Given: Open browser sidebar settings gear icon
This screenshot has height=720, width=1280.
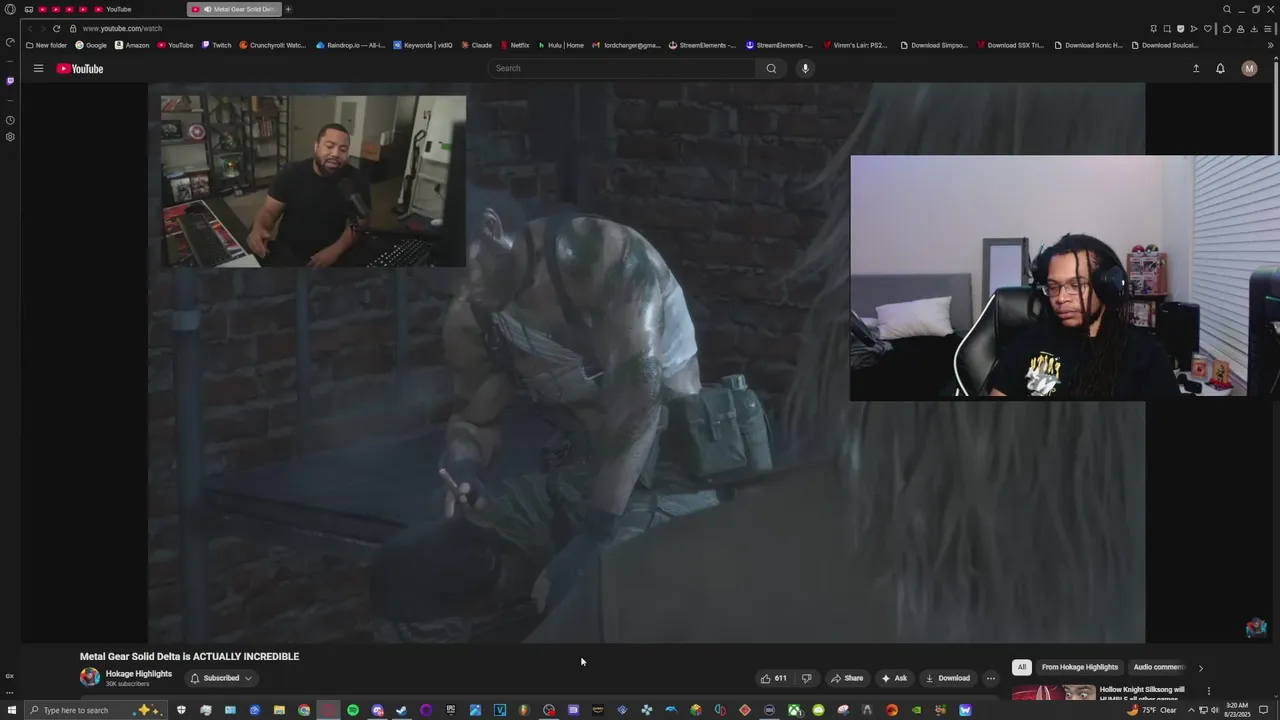Looking at the screenshot, I should (10, 137).
